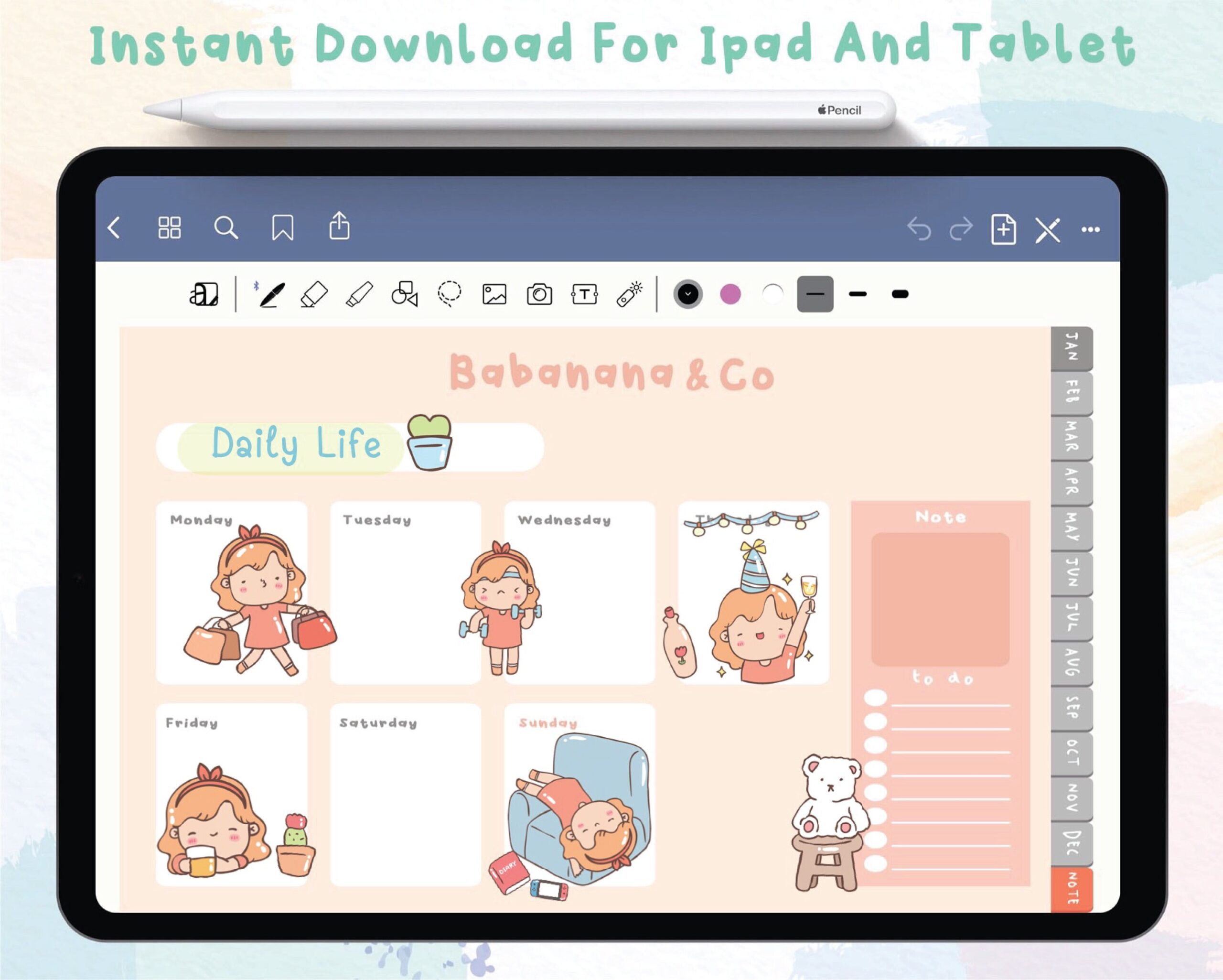The width and height of the screenshot is (1223, 980).
Task: Tick the last to-do circle
Action: pyautogui.click(x=875, y=864)
